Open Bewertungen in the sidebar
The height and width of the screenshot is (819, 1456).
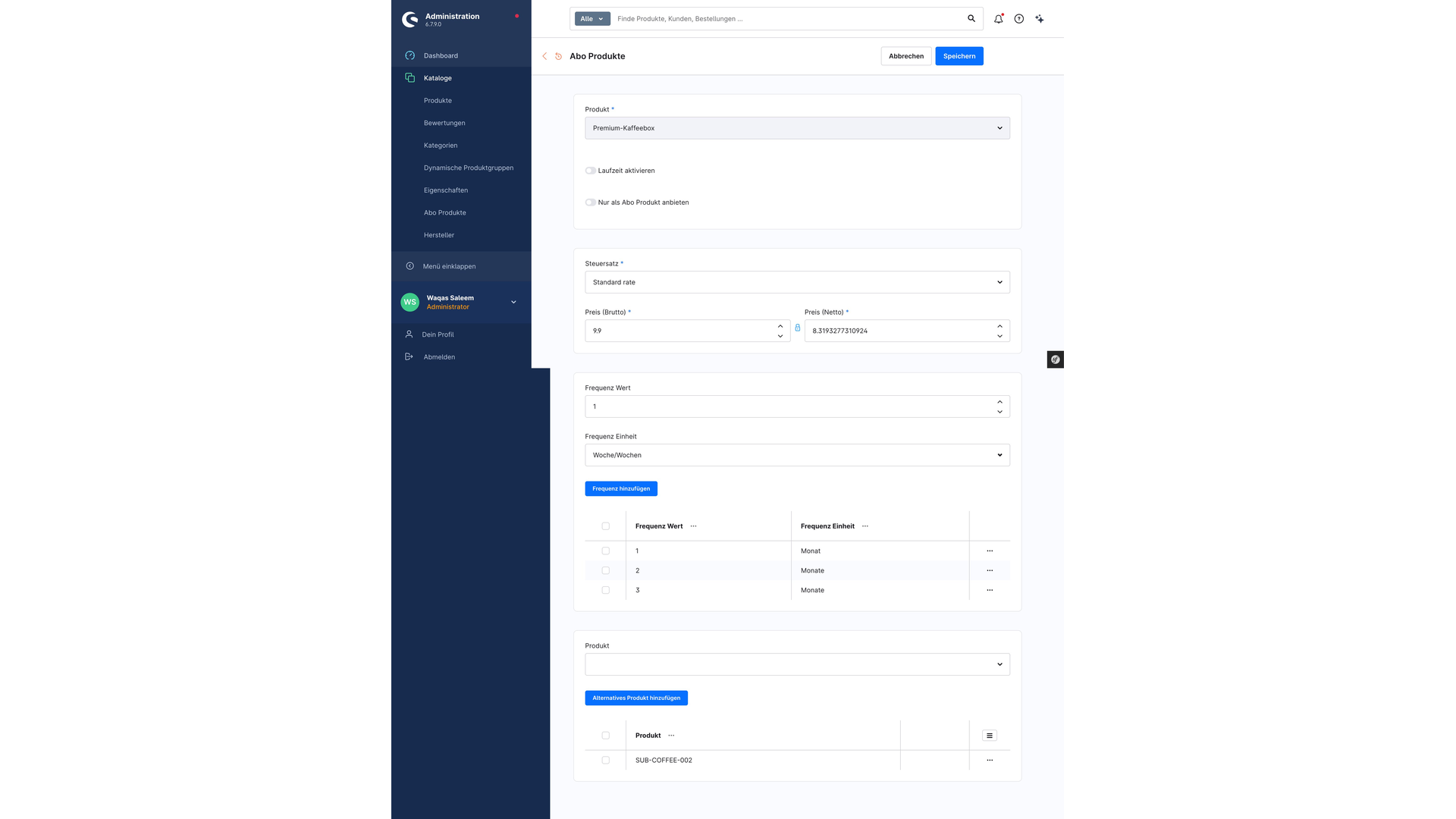coord(444,123)
